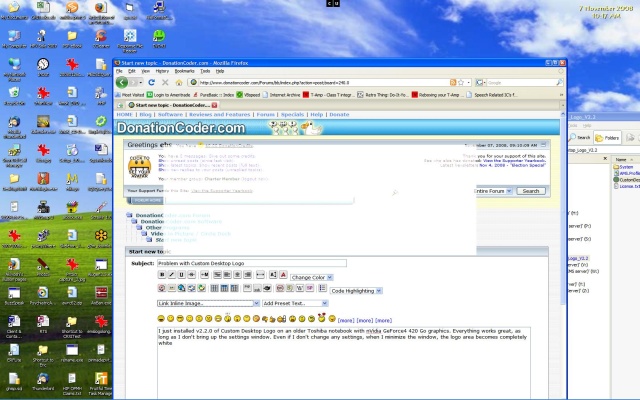Click the first [more] smileys link

(346, 320)
